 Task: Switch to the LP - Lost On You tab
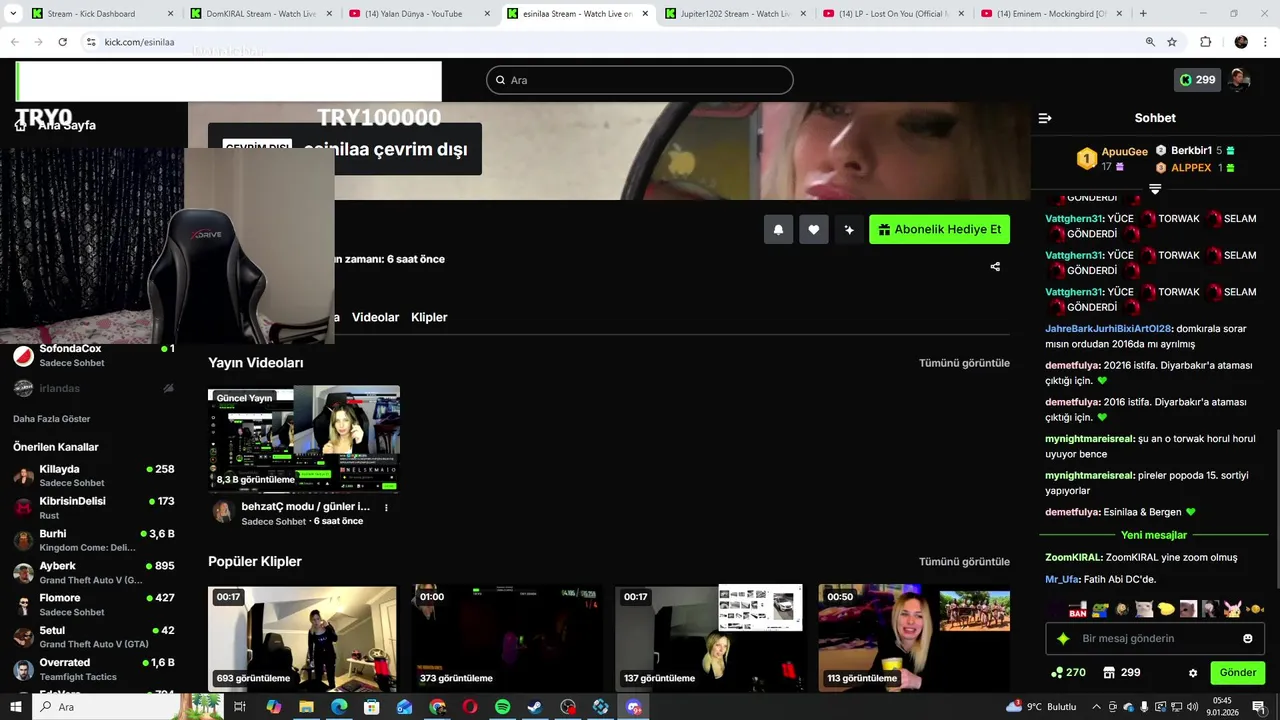(892, 14)
